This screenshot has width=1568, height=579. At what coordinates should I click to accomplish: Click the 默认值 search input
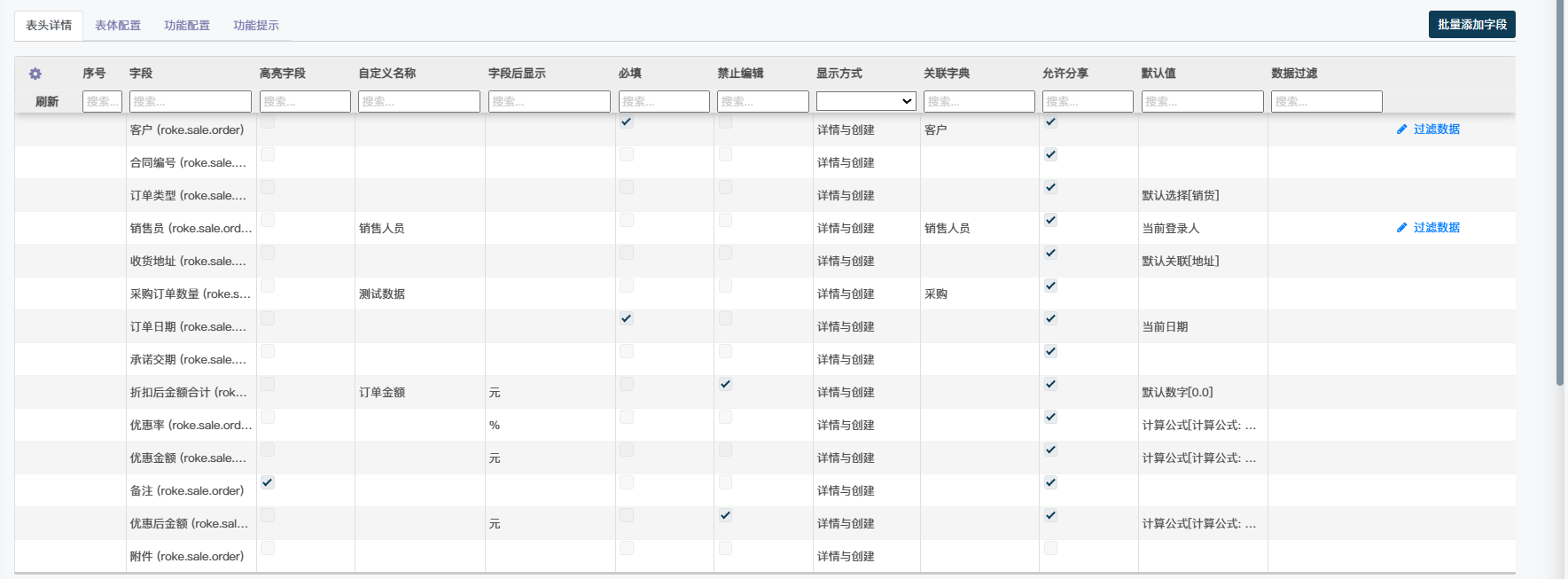click(x=1202, y=102)
